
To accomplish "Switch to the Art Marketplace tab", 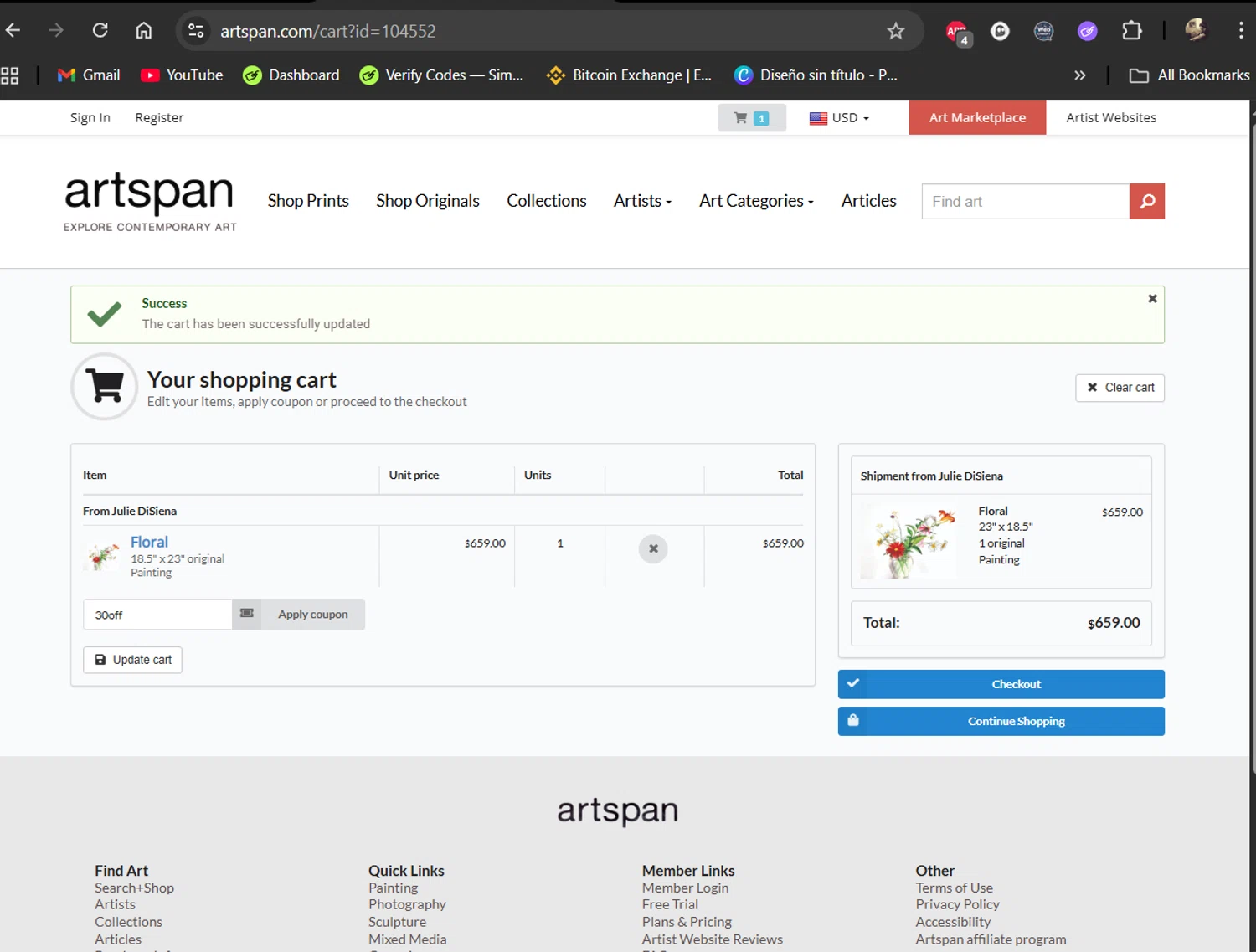I will 977,118.
